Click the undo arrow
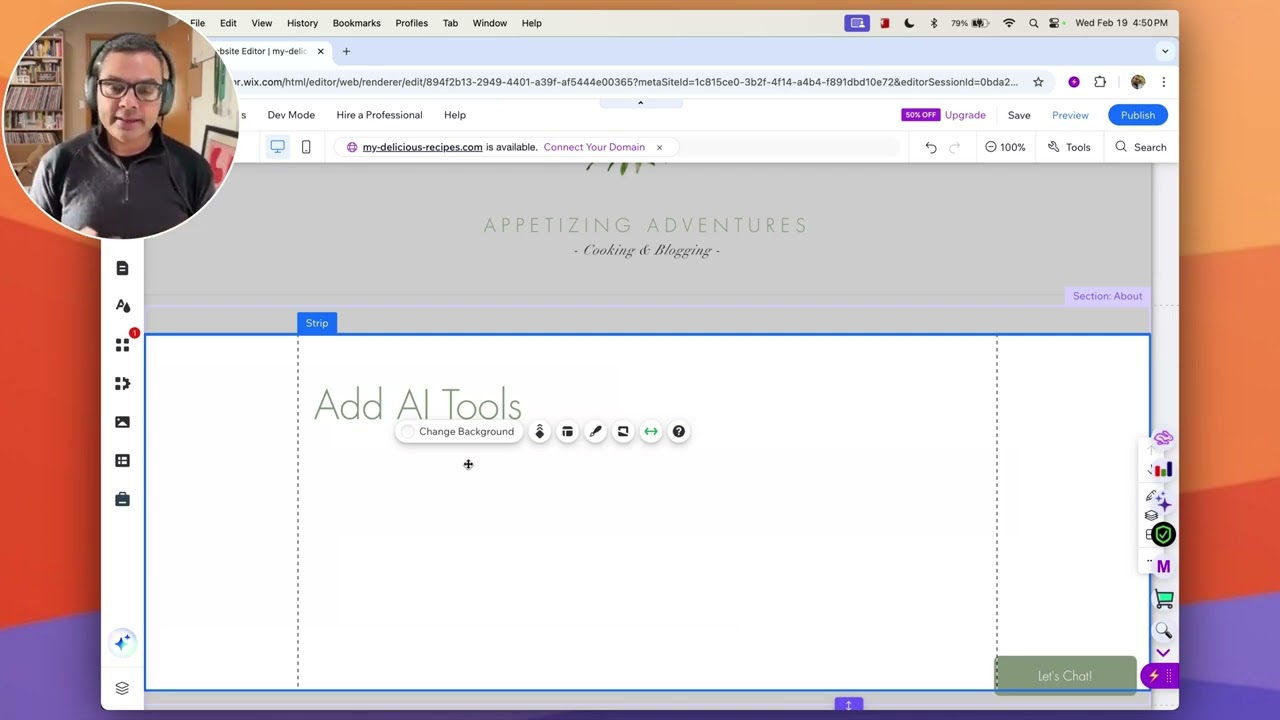This screenshot has height=720, width=1280. pos(931,147)
